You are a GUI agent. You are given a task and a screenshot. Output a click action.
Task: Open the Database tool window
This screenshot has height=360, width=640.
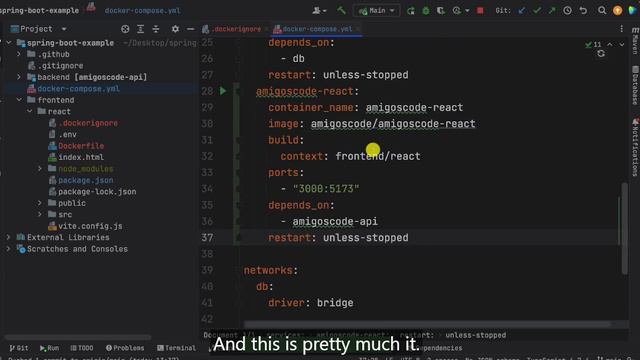click(635, 85)
